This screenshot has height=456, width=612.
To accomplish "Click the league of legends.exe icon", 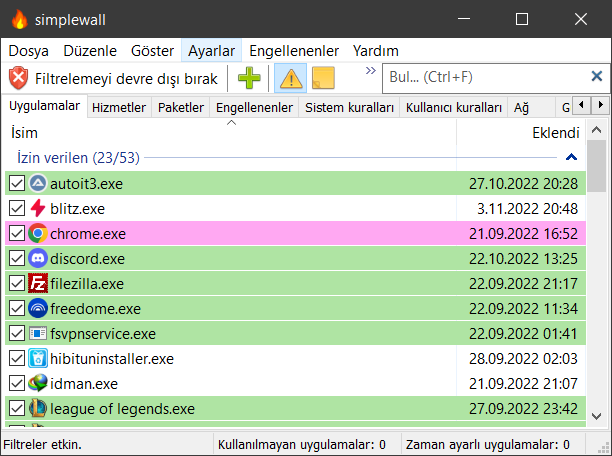I will [x=38, y=408].
